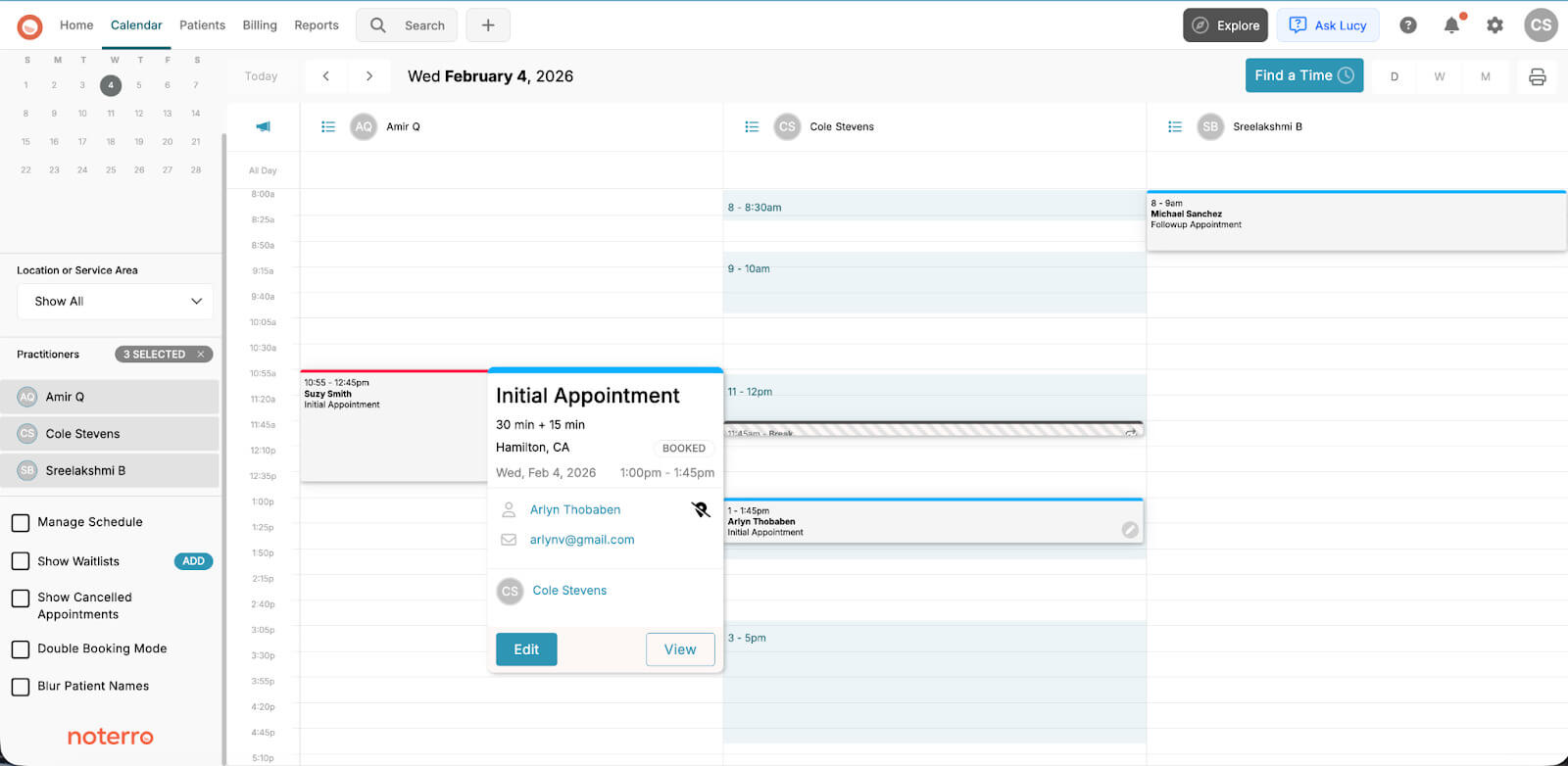Image resolution: width=1568 pixels, height=766 pixels.
Task: Open the settings gear icon
Action: [1495, 24]
